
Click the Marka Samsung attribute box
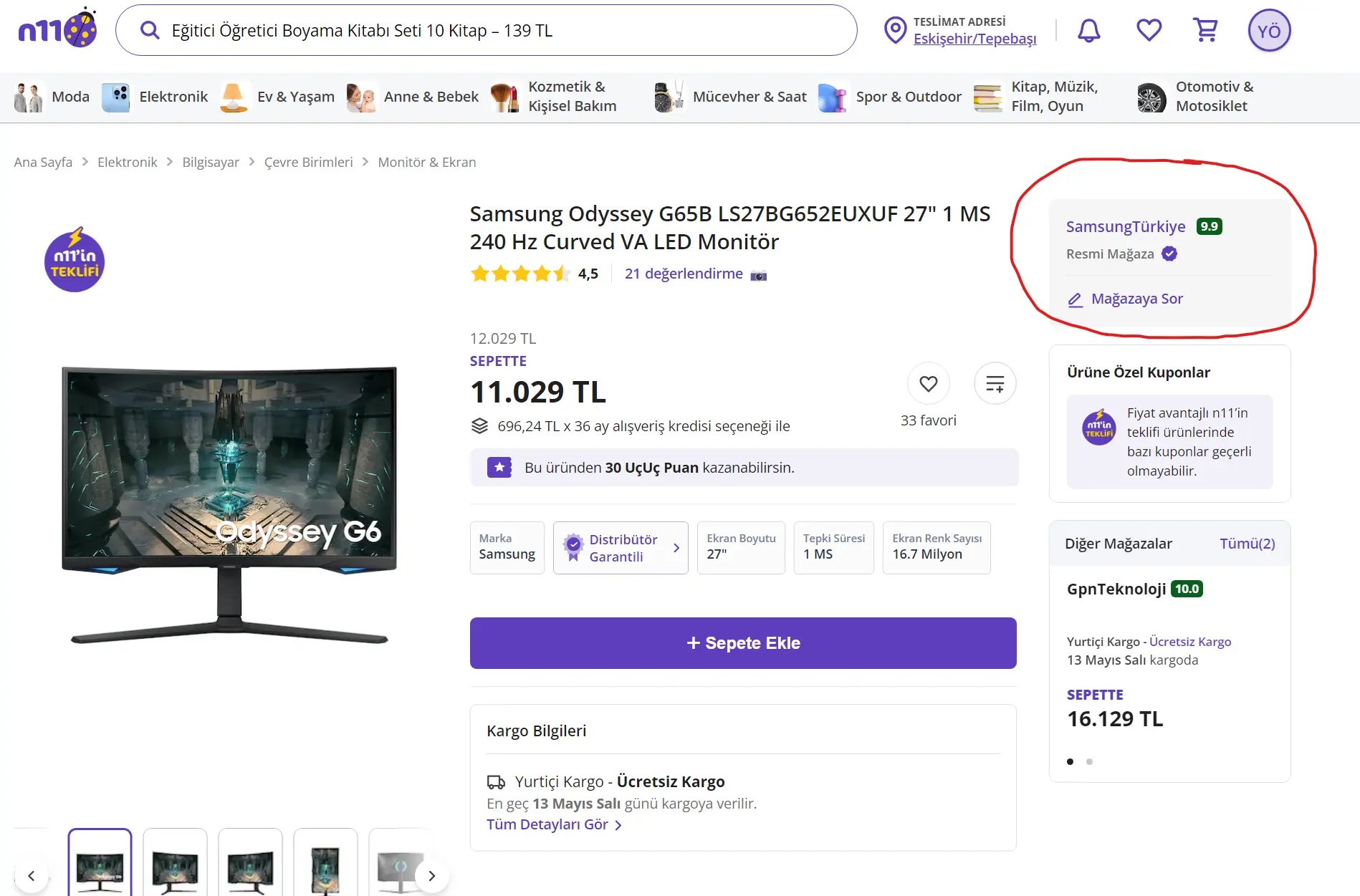coord(507,548)
